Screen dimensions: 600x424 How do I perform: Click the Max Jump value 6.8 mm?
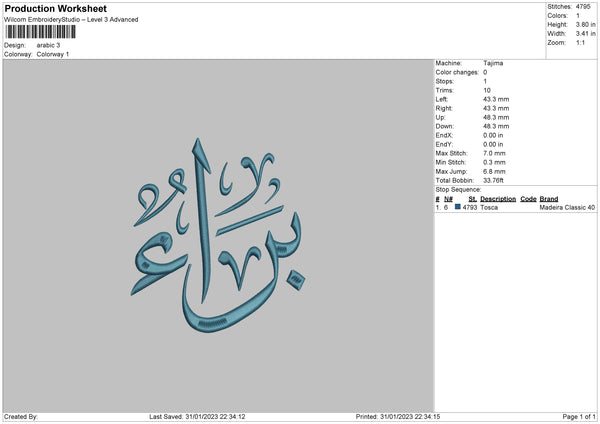pos(494,171)
